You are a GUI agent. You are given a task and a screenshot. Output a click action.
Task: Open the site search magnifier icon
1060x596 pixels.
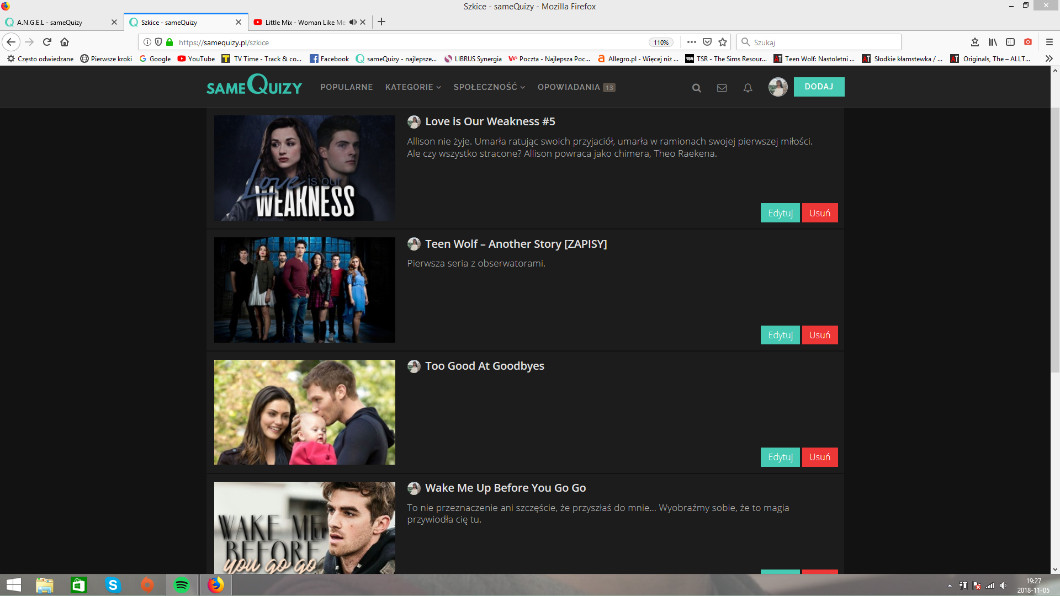(x=697, y=88)
